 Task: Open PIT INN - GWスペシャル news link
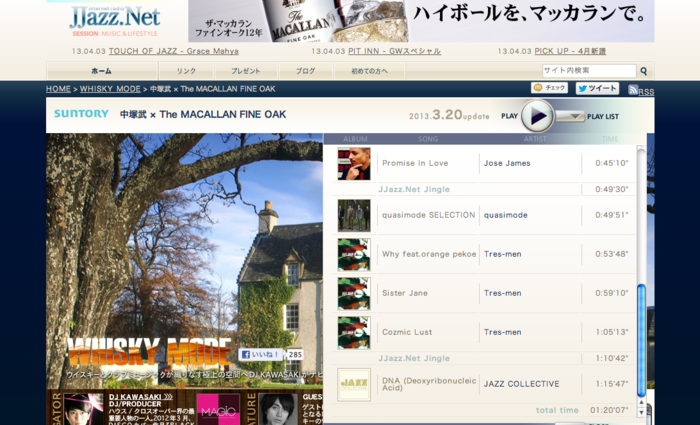pos(394,51)
